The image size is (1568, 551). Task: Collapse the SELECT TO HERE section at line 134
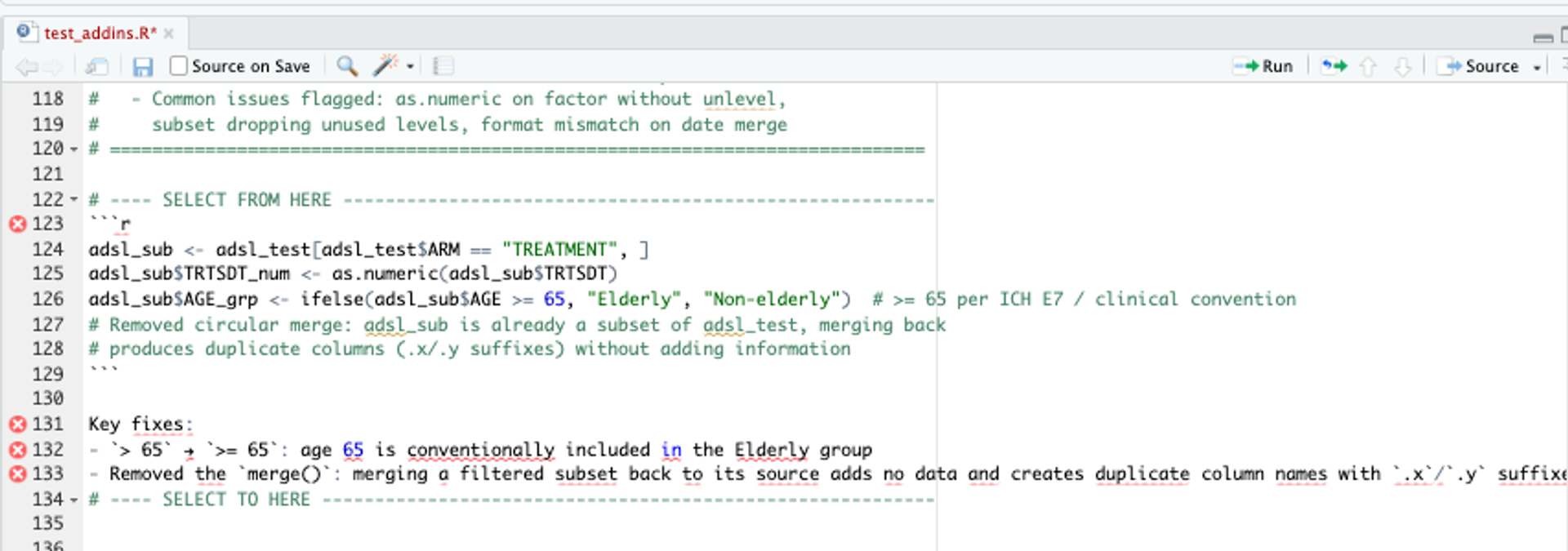(x=74, y=500)
